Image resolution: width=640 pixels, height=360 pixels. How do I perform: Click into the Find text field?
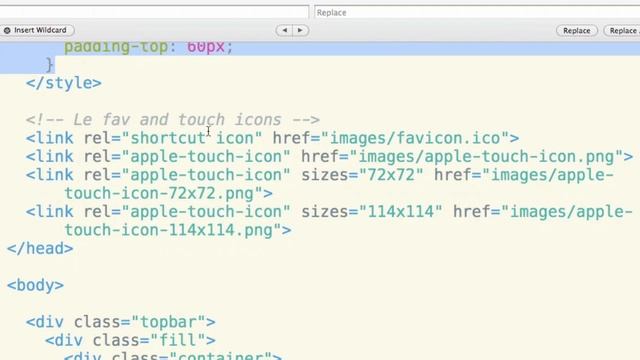pyautogui.click(x=154, y=13)
